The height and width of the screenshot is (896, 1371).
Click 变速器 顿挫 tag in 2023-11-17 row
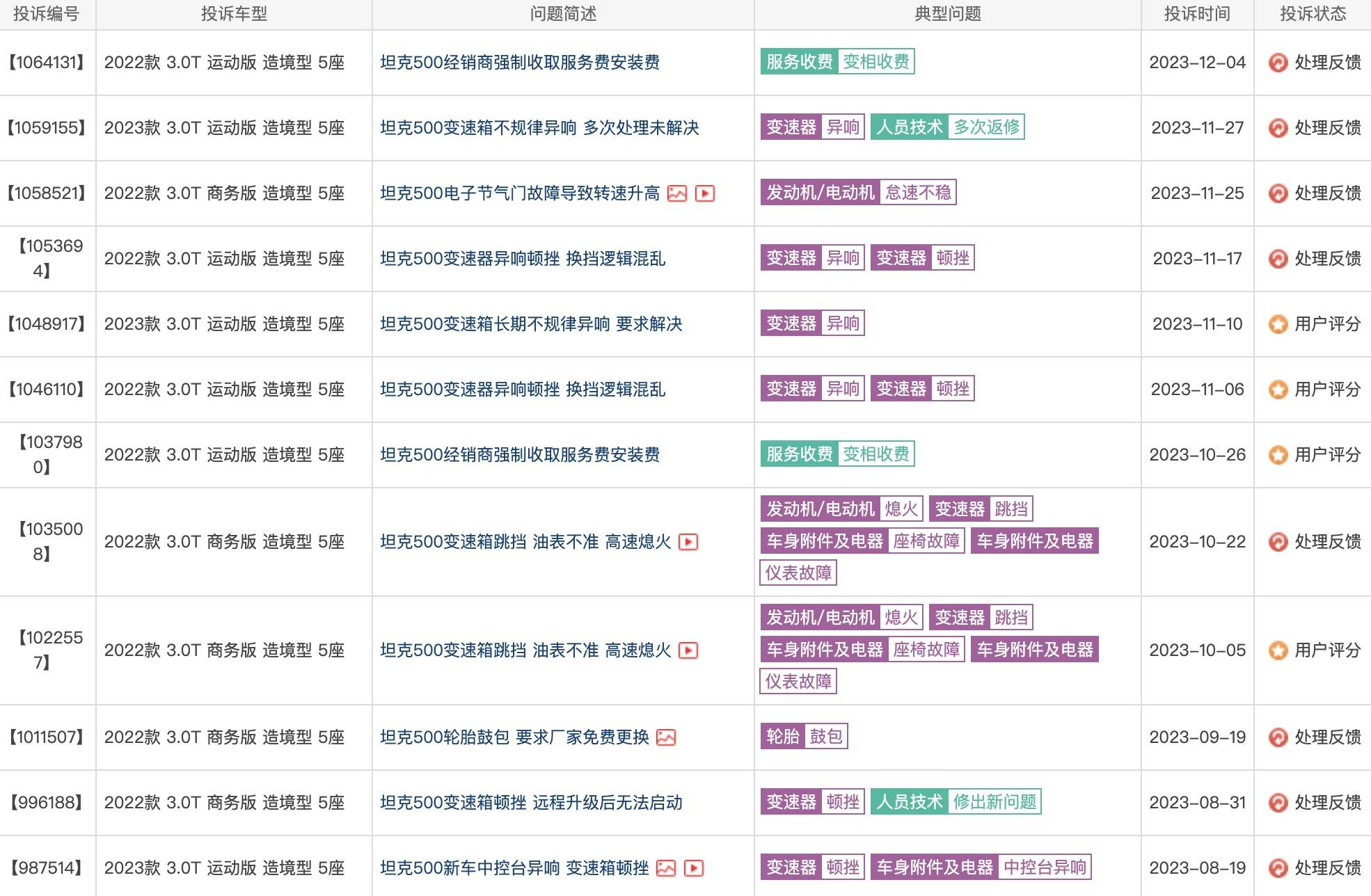pyautogui.click(x=922, y=258)
